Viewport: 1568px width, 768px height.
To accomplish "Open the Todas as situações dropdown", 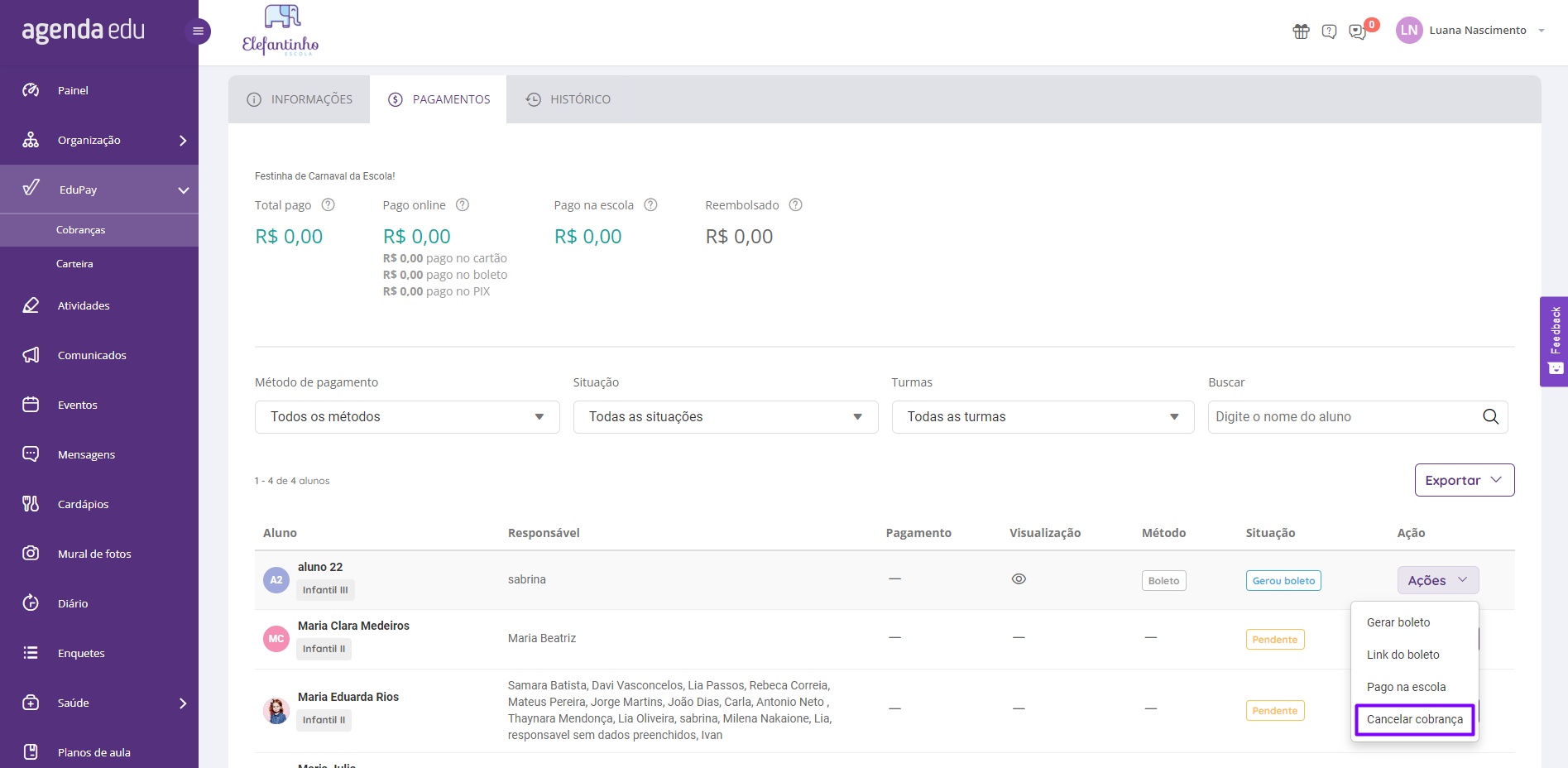I will [x=726, y=417].
